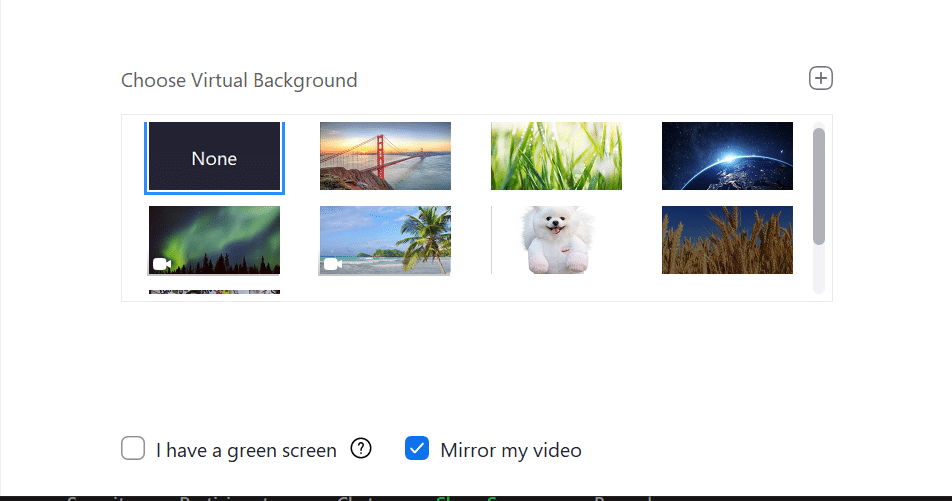Open the green screen help tooltip icon
The width and height of the screenshot is (952, 501).
coord(361,449)
